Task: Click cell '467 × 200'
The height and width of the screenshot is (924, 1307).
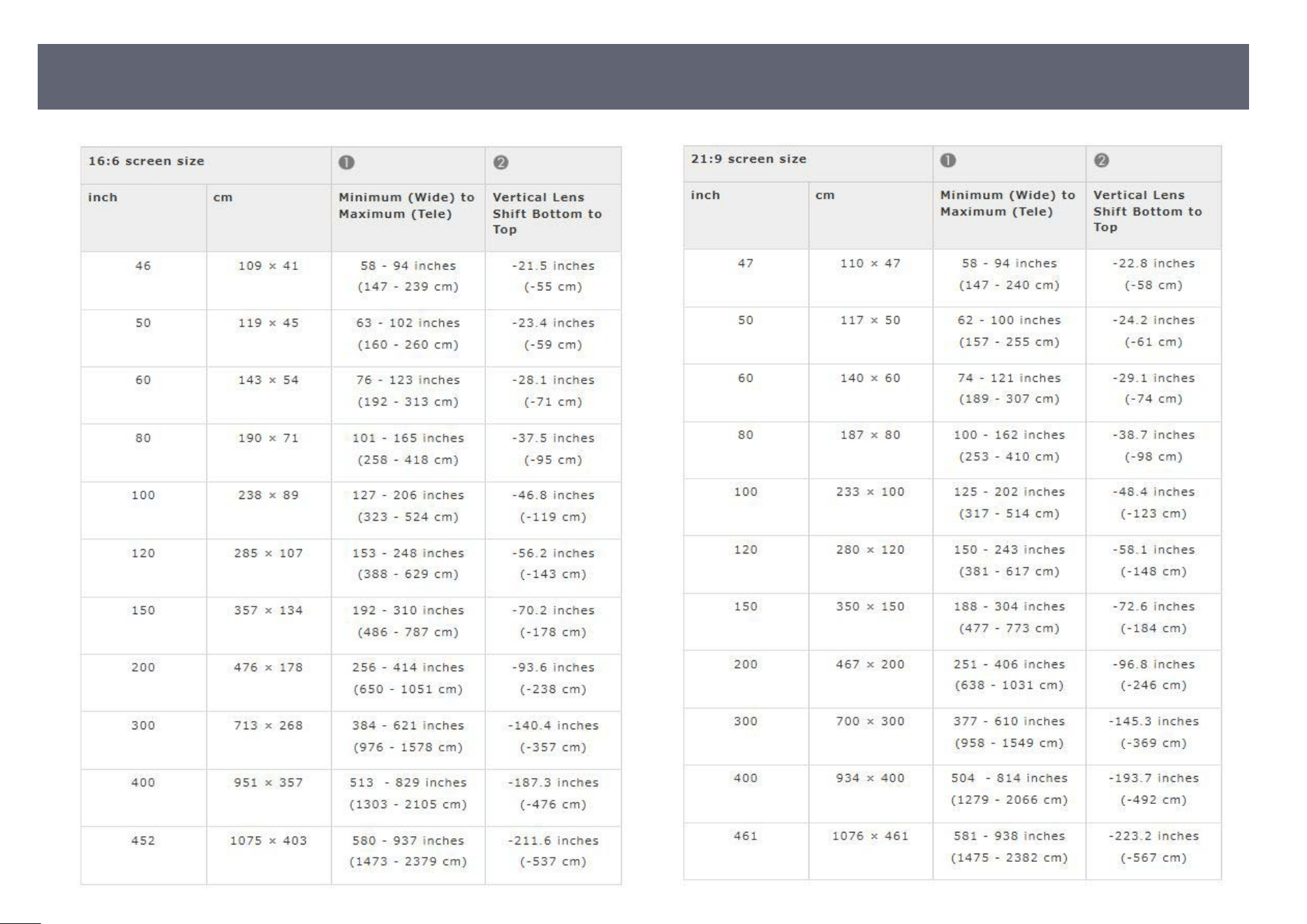Action: click(870, 664)
